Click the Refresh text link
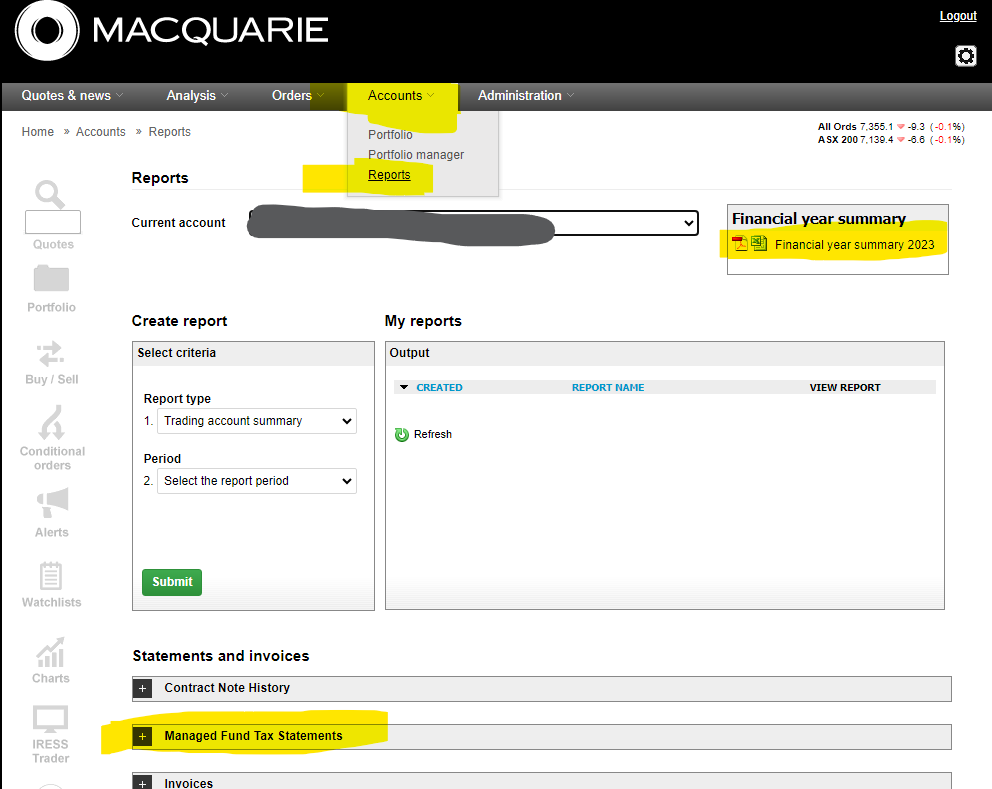The image size is (992, 789). (433, 435)
